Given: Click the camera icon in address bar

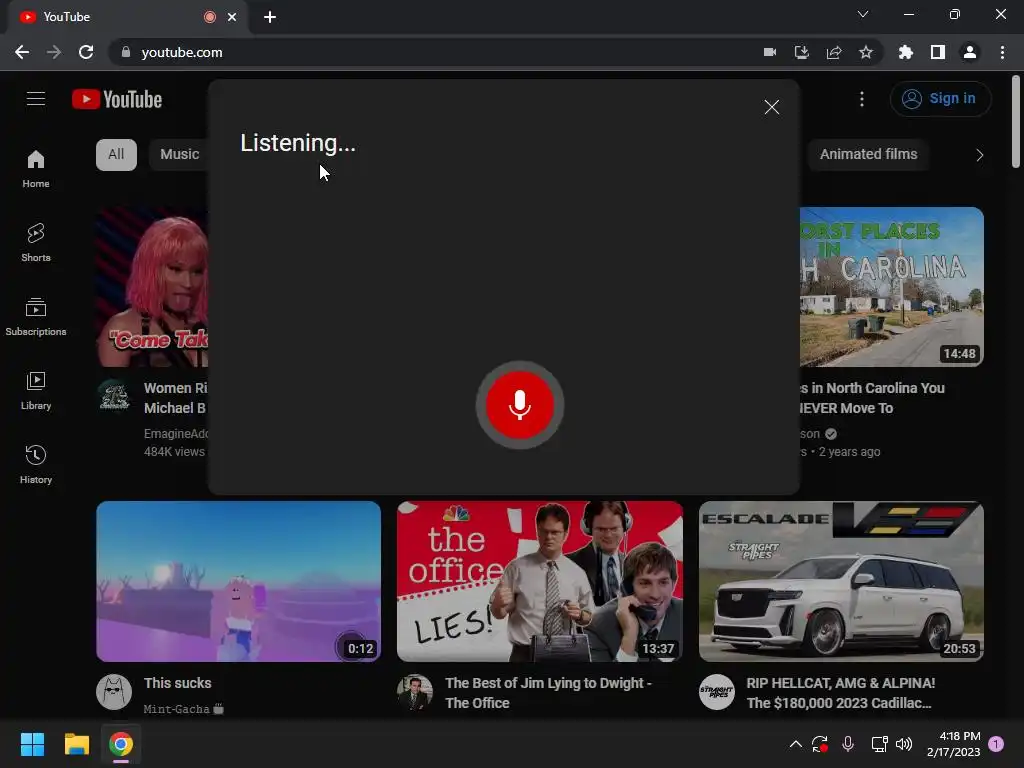Looking at the screenshot, I should coord(770,52).
